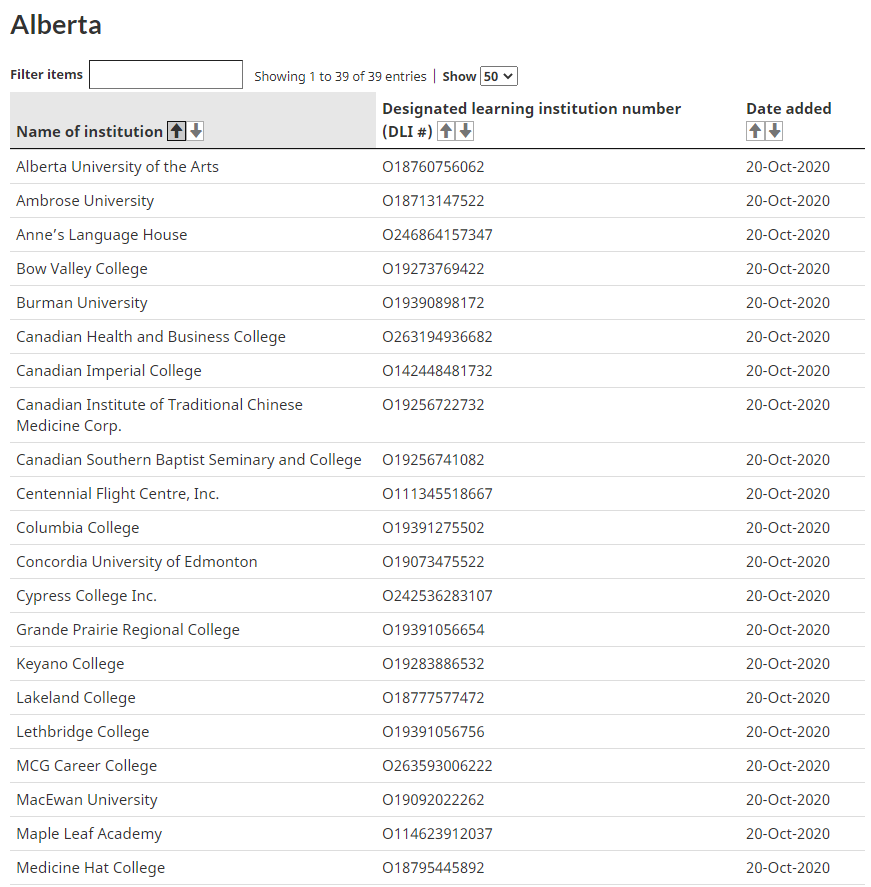Viewport: 871px width, 887px height.
Task: Click the Designated learning institution number header
Action: pyautogui.click(x=531, y=108)
